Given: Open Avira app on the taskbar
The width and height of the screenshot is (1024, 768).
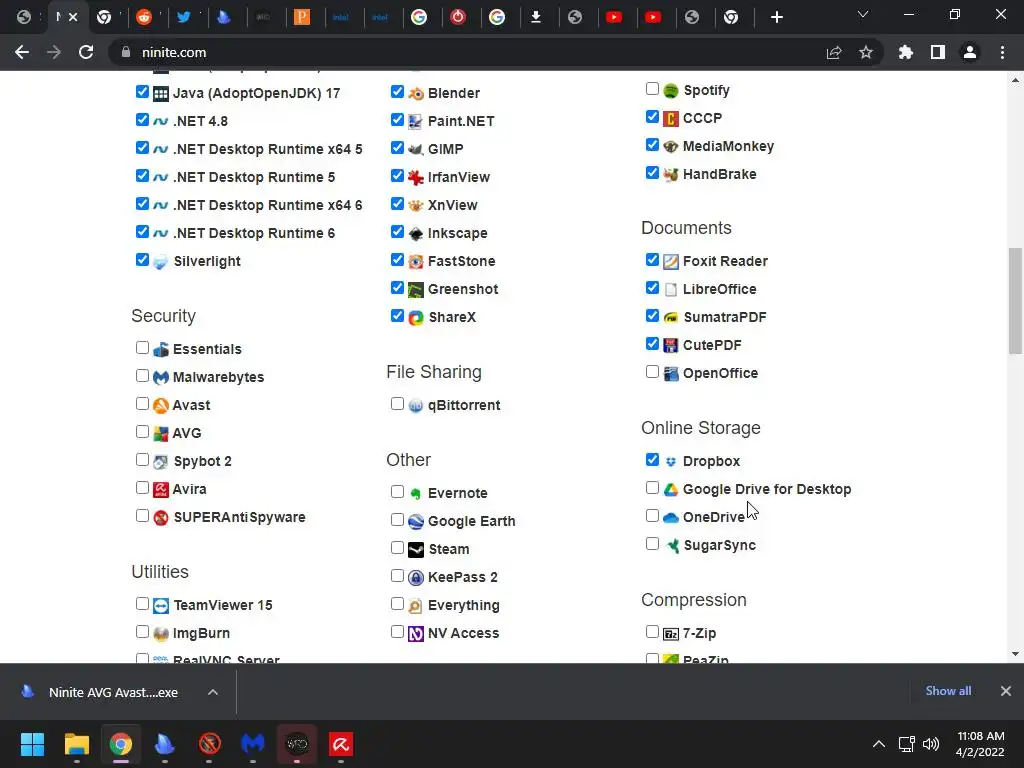Looking at the screenshot, I should tap(341, 744).
